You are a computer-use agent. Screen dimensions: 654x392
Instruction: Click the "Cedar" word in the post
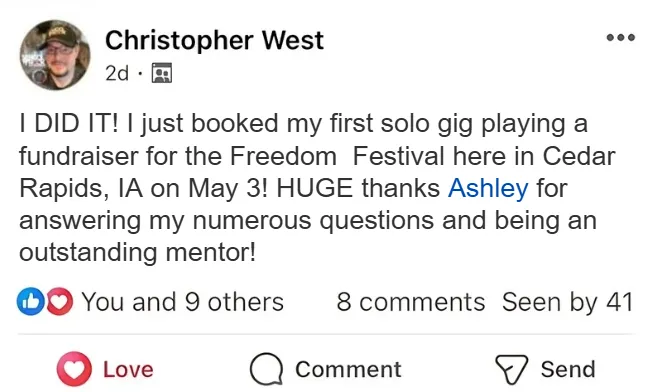pos(579,156)
